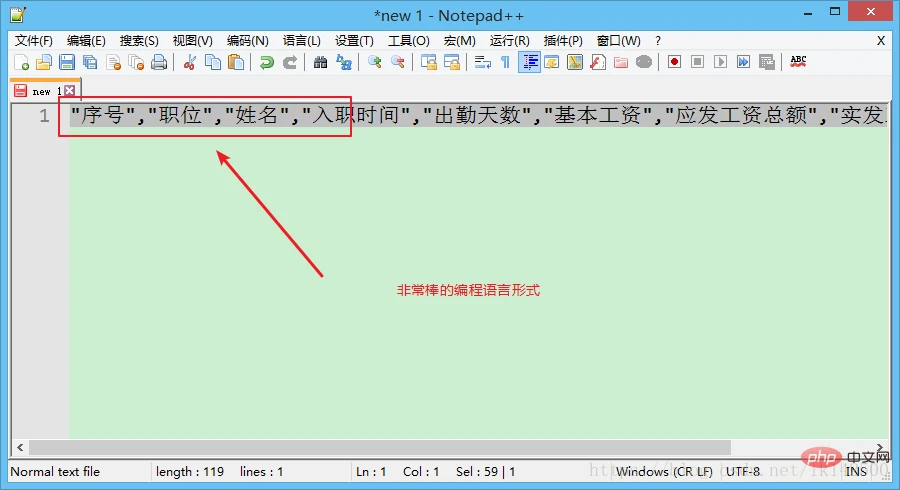Close the new 1 tab with its X

(x=69, y=91)
